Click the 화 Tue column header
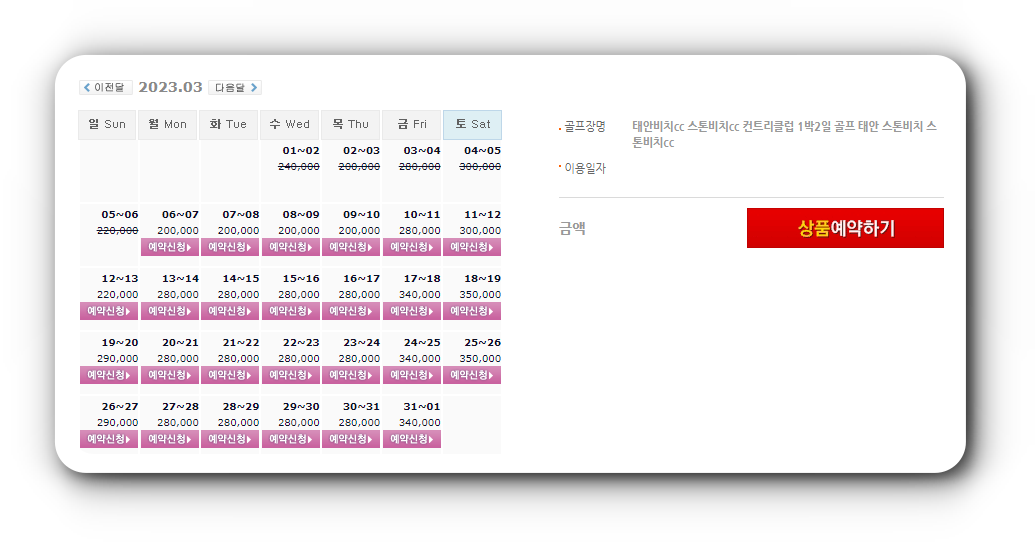This screenshot has width=1035, height=542. (228, 124)
